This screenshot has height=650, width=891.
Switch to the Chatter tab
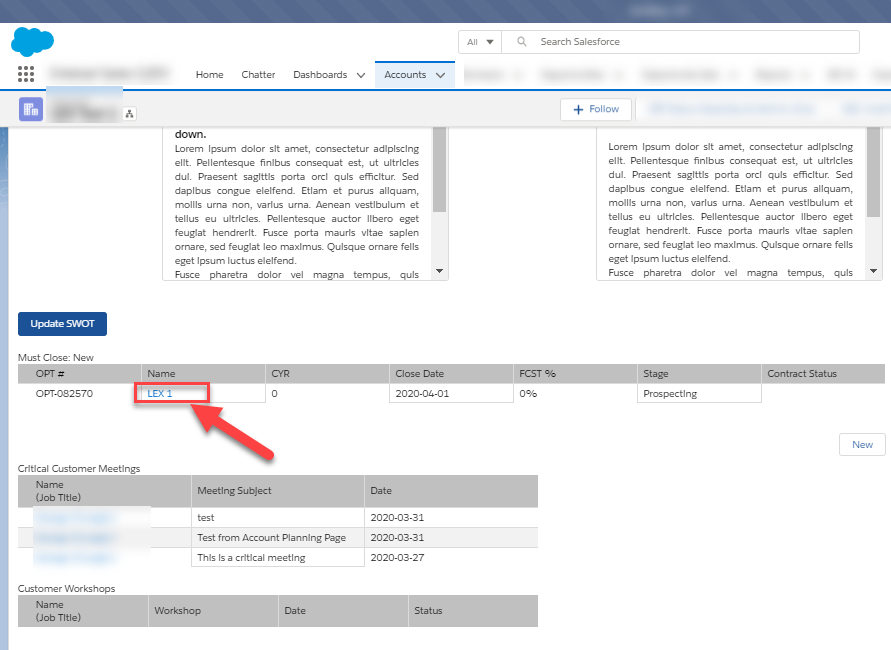(258, 75)
